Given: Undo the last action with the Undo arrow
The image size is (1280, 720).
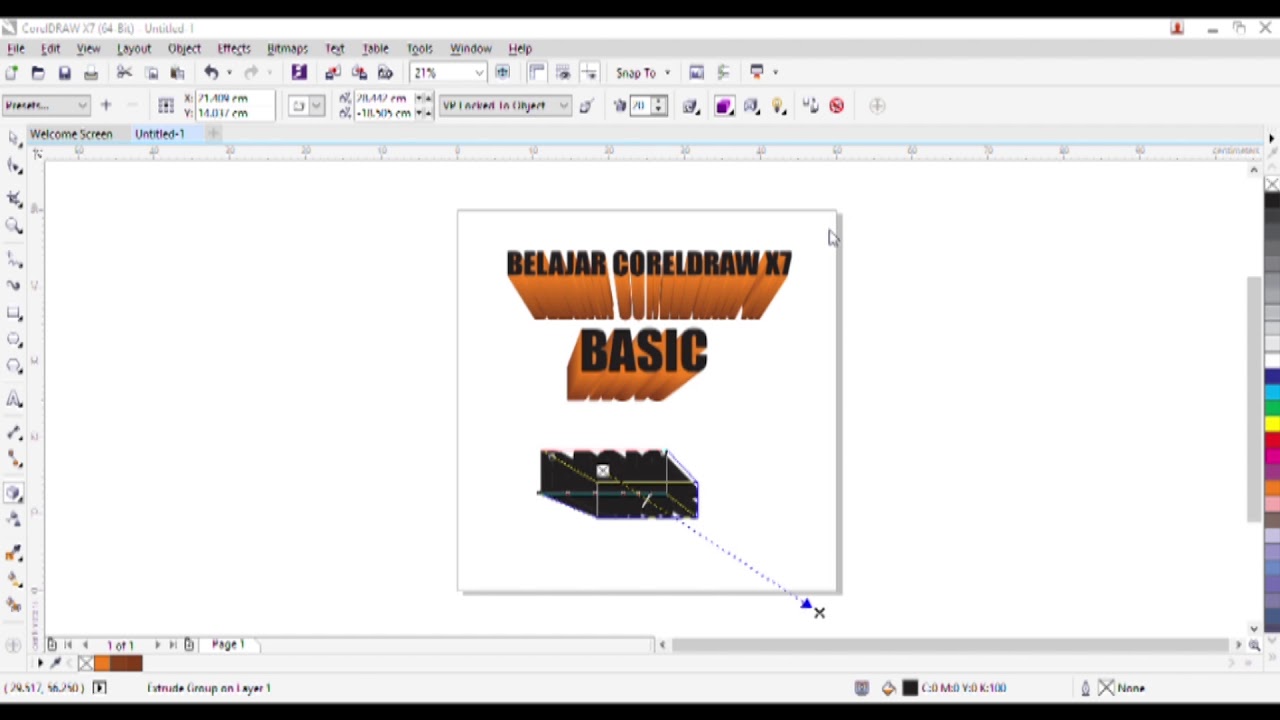Looking at the screenshot, I should [211, 73].
